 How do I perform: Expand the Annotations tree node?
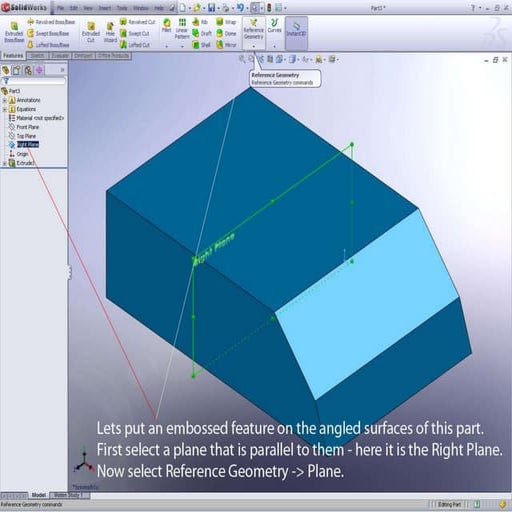4,100
